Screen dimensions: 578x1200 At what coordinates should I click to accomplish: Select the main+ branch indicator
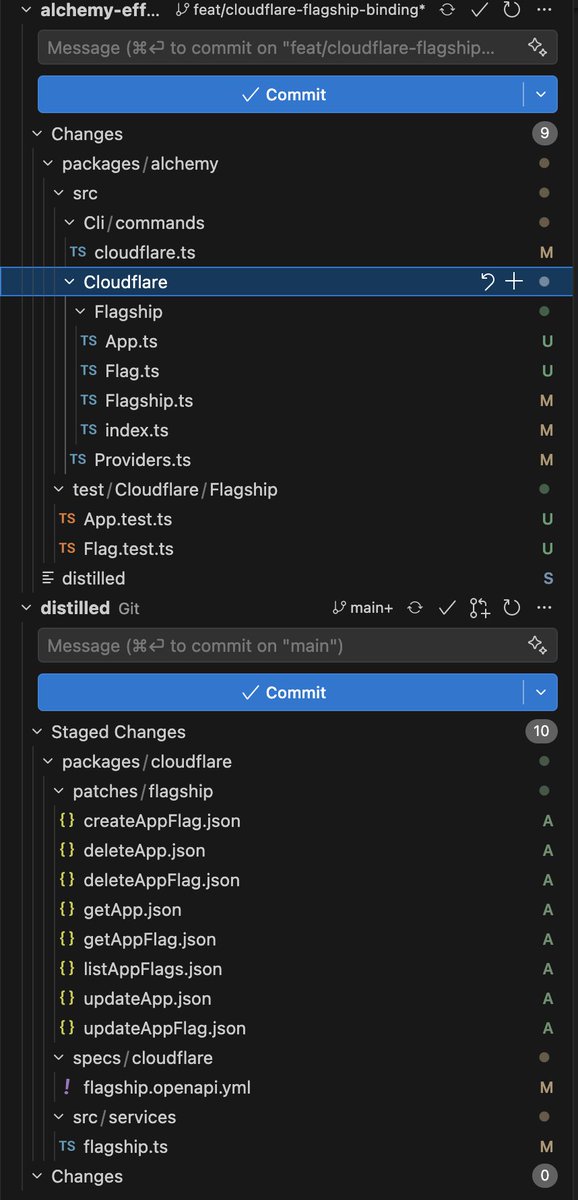tap(364, 607)
